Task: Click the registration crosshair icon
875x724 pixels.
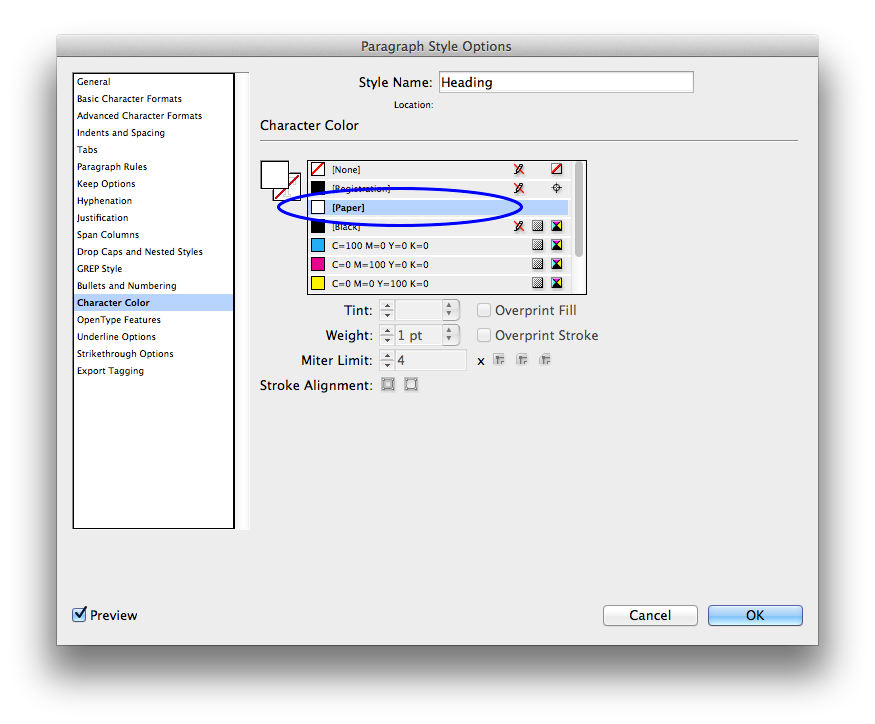Action: pos(556,188)
